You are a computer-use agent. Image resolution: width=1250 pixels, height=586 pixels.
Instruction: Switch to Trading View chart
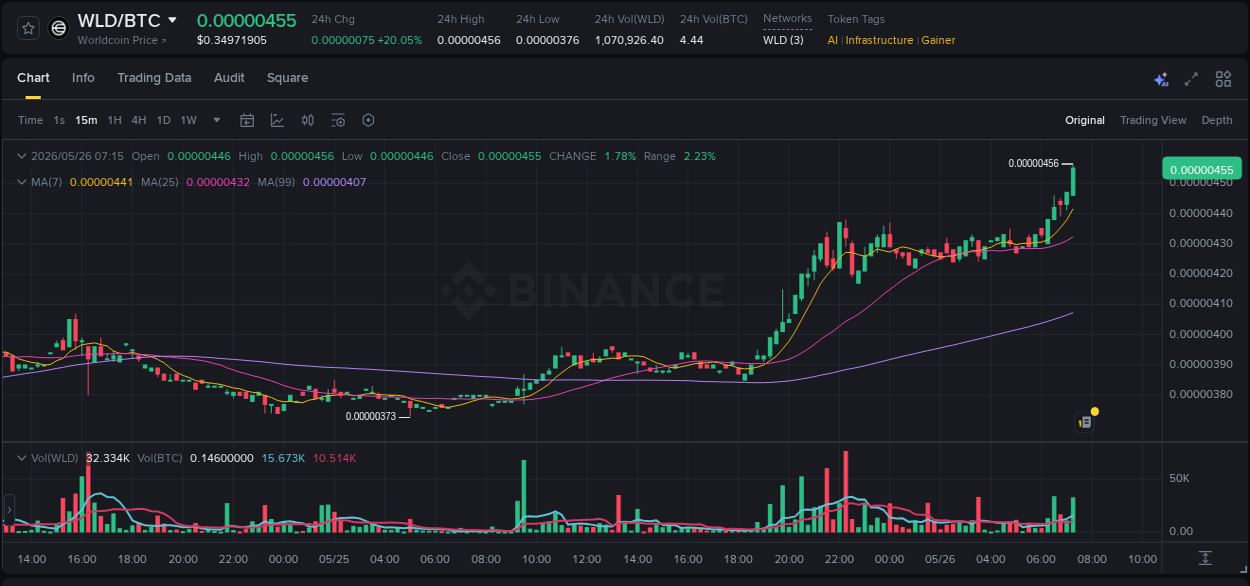(x=1153, y=120)
